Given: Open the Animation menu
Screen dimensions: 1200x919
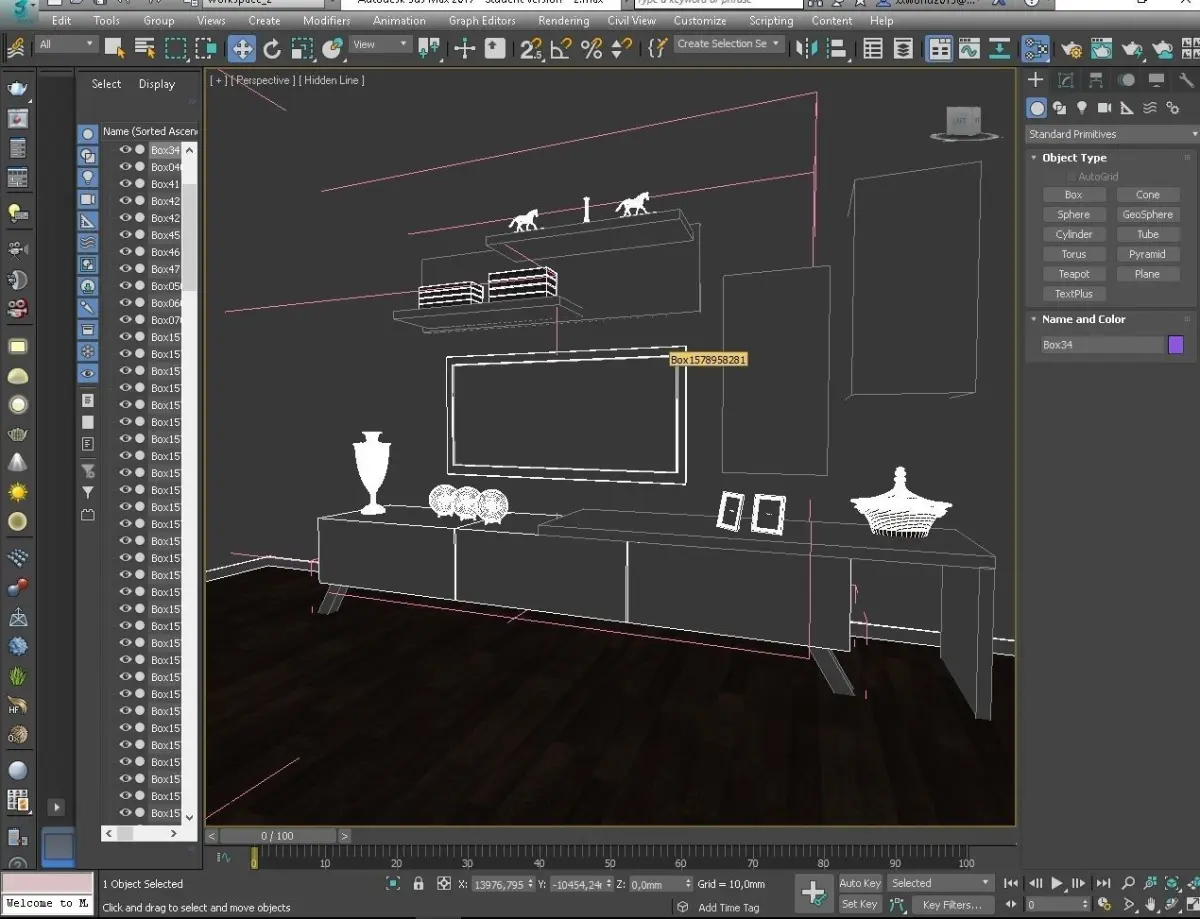Looking at the screenshot, I should coord(399,20).
